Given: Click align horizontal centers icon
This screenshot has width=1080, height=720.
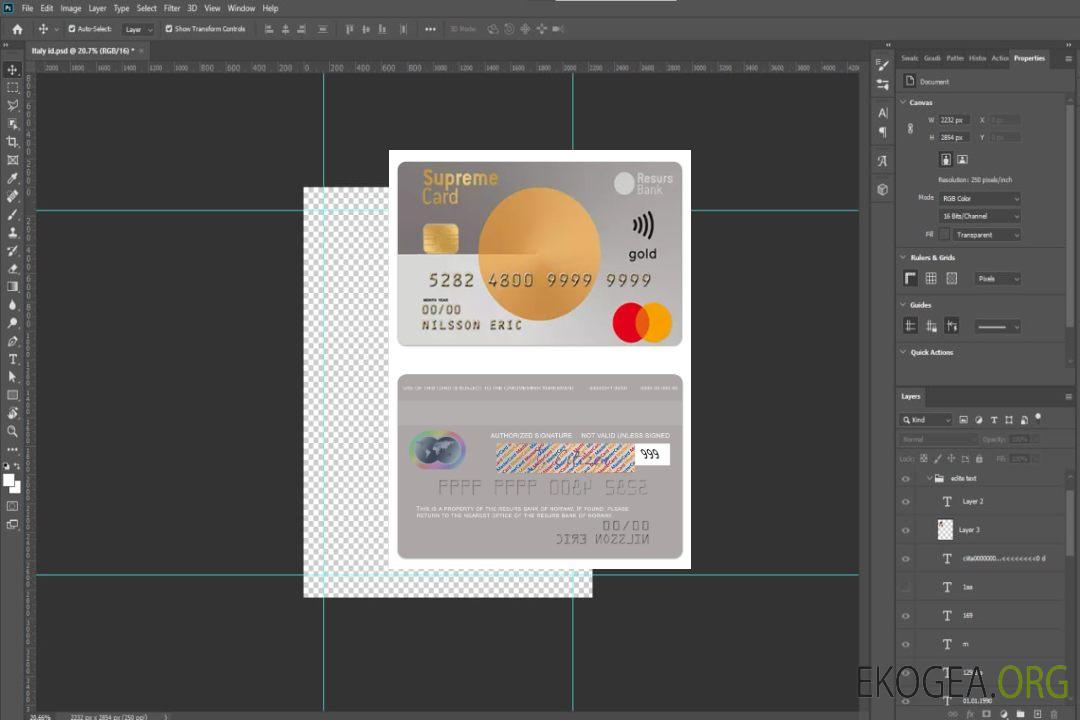Looking at the screenshot, I should pyautogui.click(x=285, y=29).
